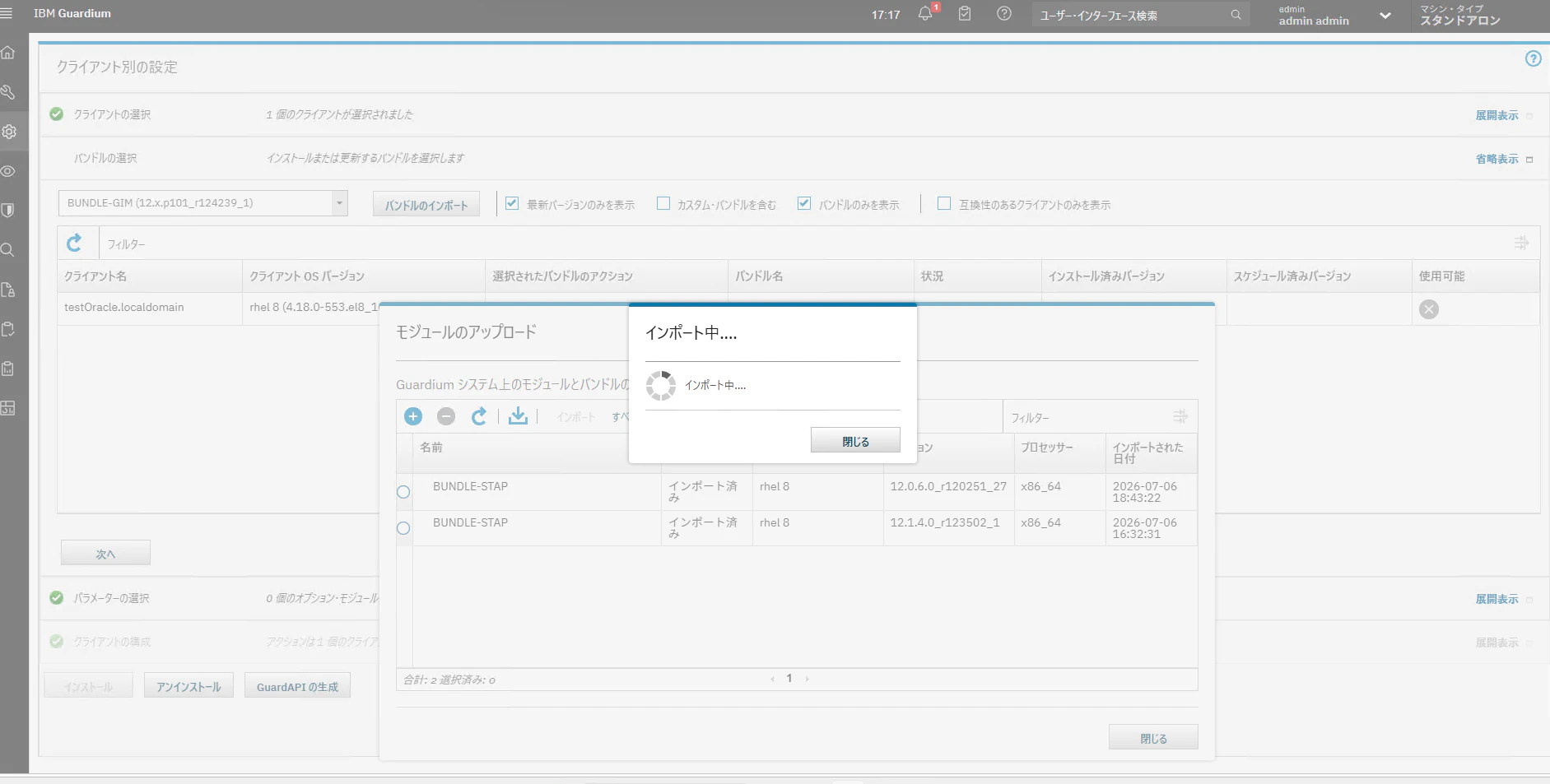The width and height of the screenshot is (1550, 784).
Task: Enable カスタム・バンドルを含む checkbox
Action: 663,203
